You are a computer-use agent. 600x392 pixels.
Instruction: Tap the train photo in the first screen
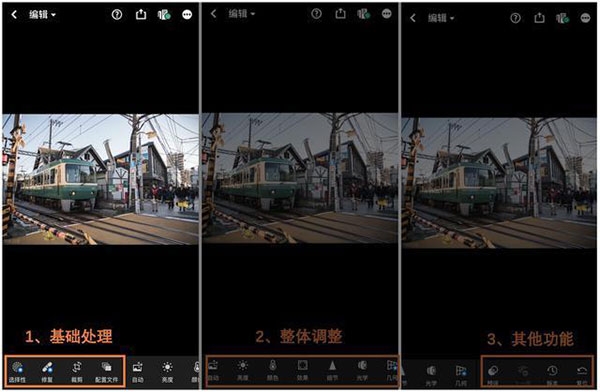(100, 179)
